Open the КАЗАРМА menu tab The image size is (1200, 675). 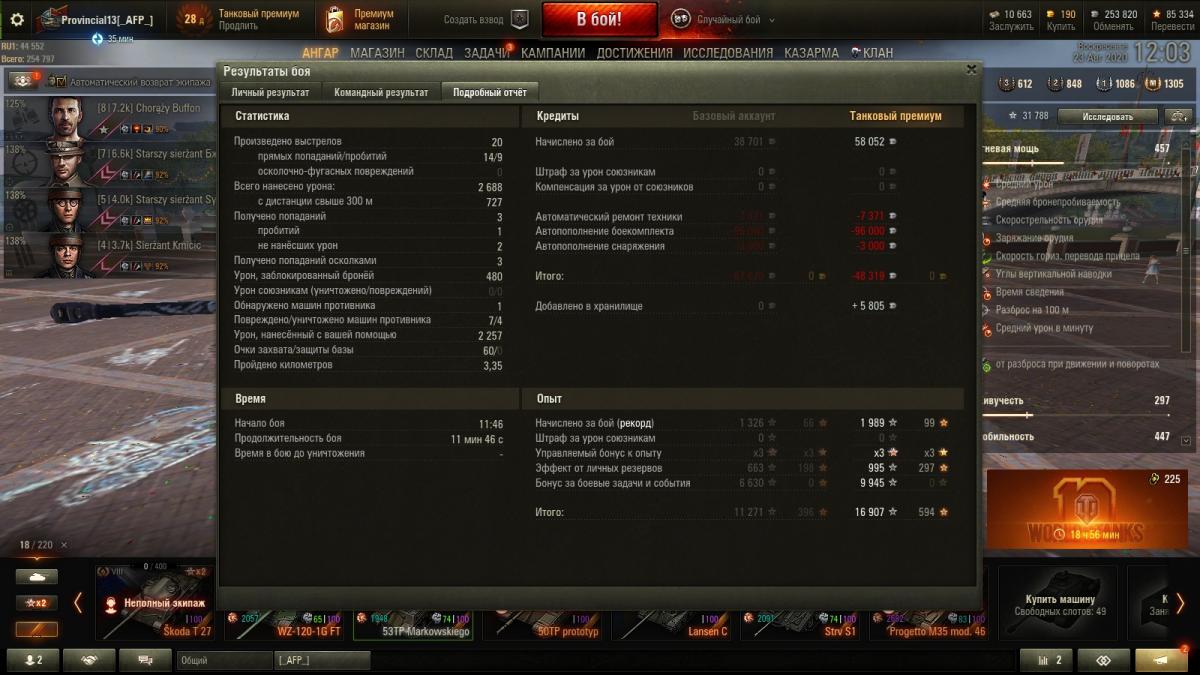click(811, 53)
